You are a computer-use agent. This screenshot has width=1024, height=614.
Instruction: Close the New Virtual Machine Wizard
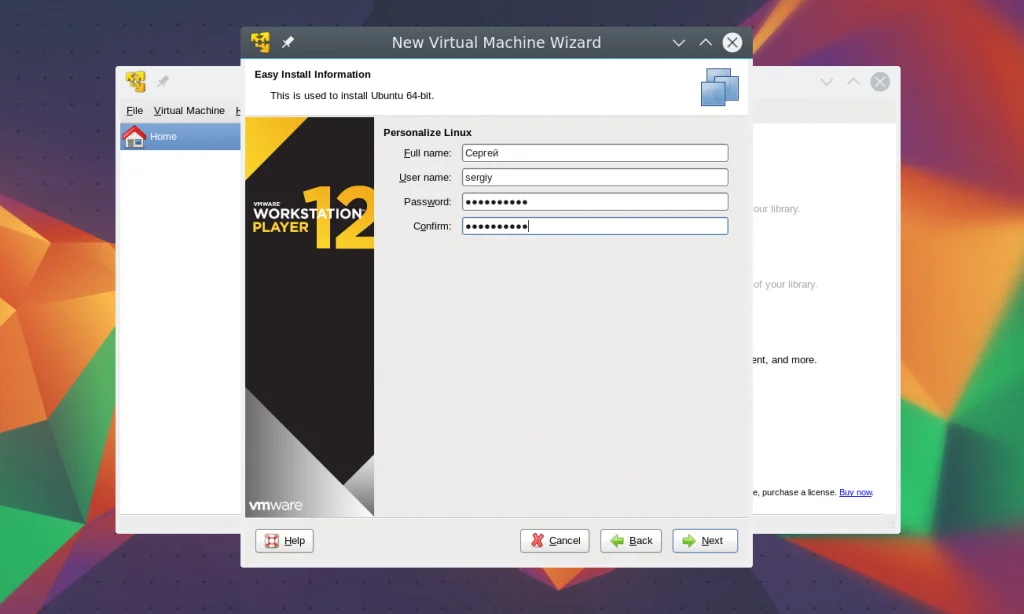[732, 43]
